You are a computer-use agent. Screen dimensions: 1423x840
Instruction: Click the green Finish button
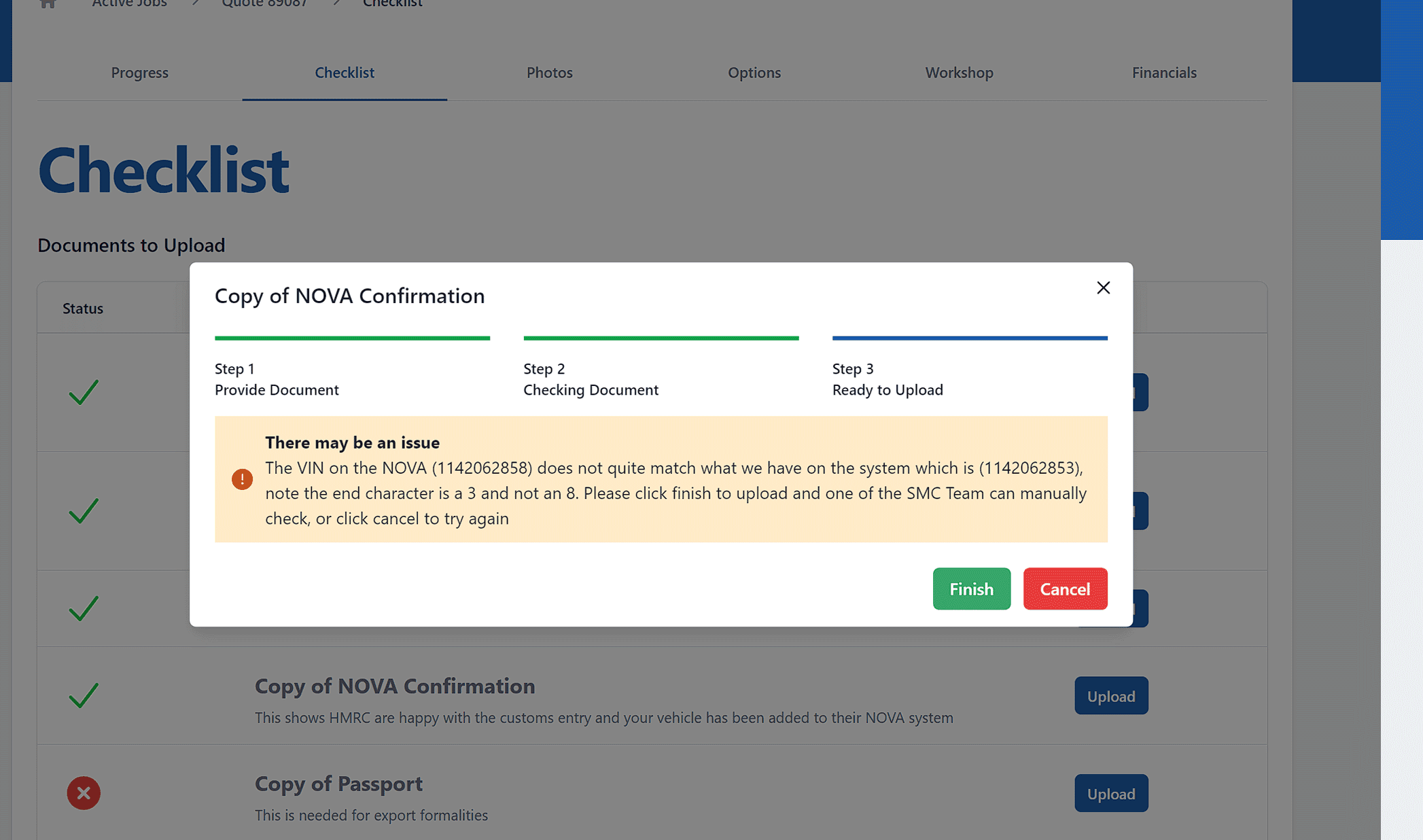pos(971,589)
